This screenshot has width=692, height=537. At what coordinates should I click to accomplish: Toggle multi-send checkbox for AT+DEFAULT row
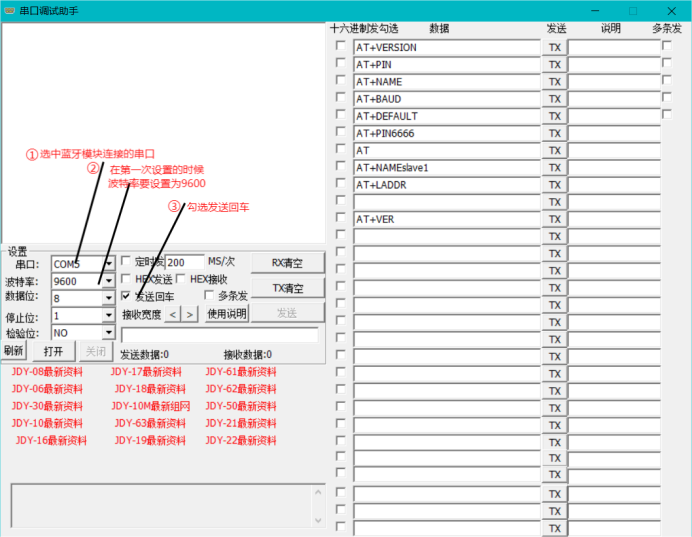667,114
